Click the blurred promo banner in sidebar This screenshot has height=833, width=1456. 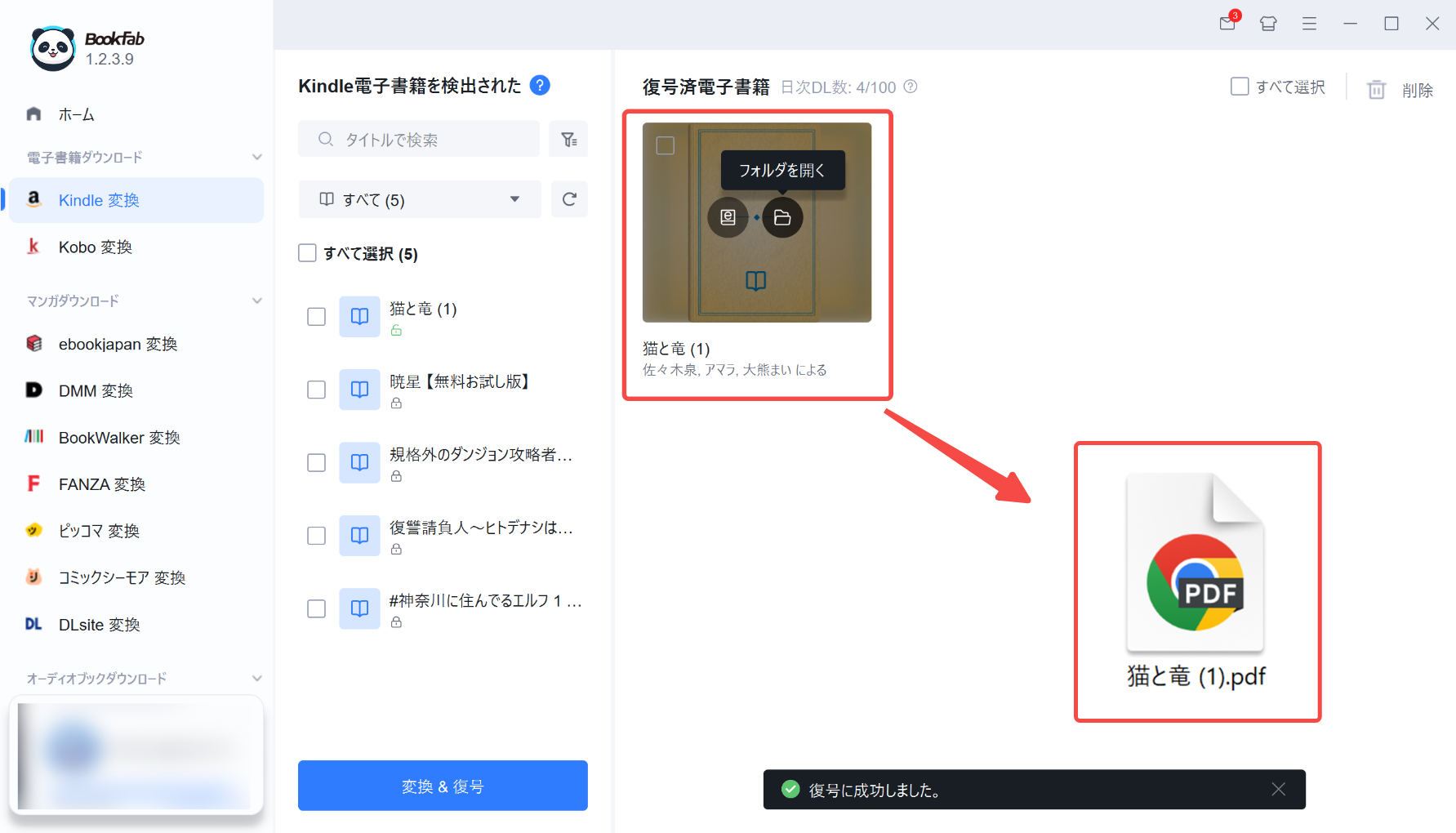(136, 755)
